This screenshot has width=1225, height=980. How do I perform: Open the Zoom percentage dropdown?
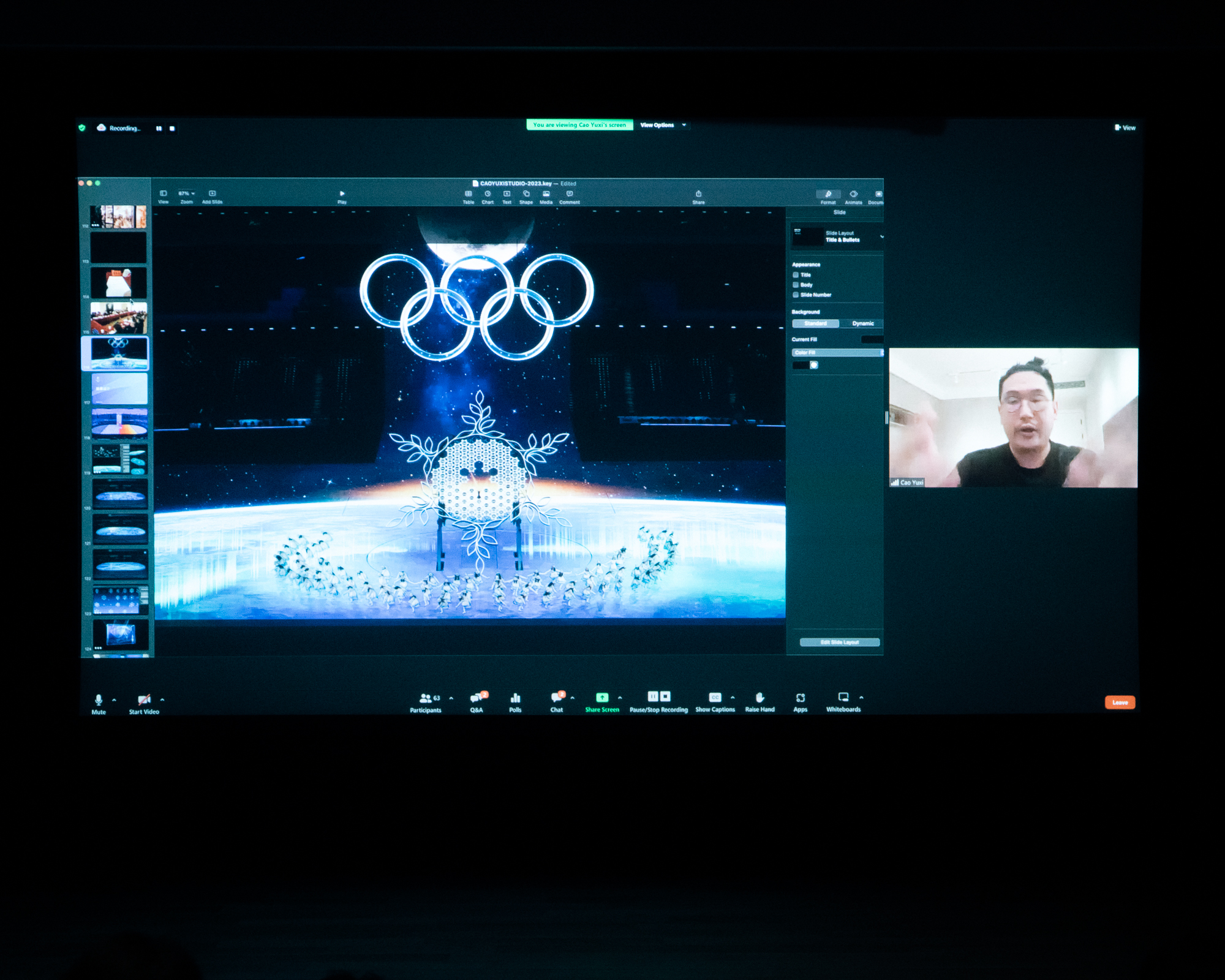tap(186, 194)
